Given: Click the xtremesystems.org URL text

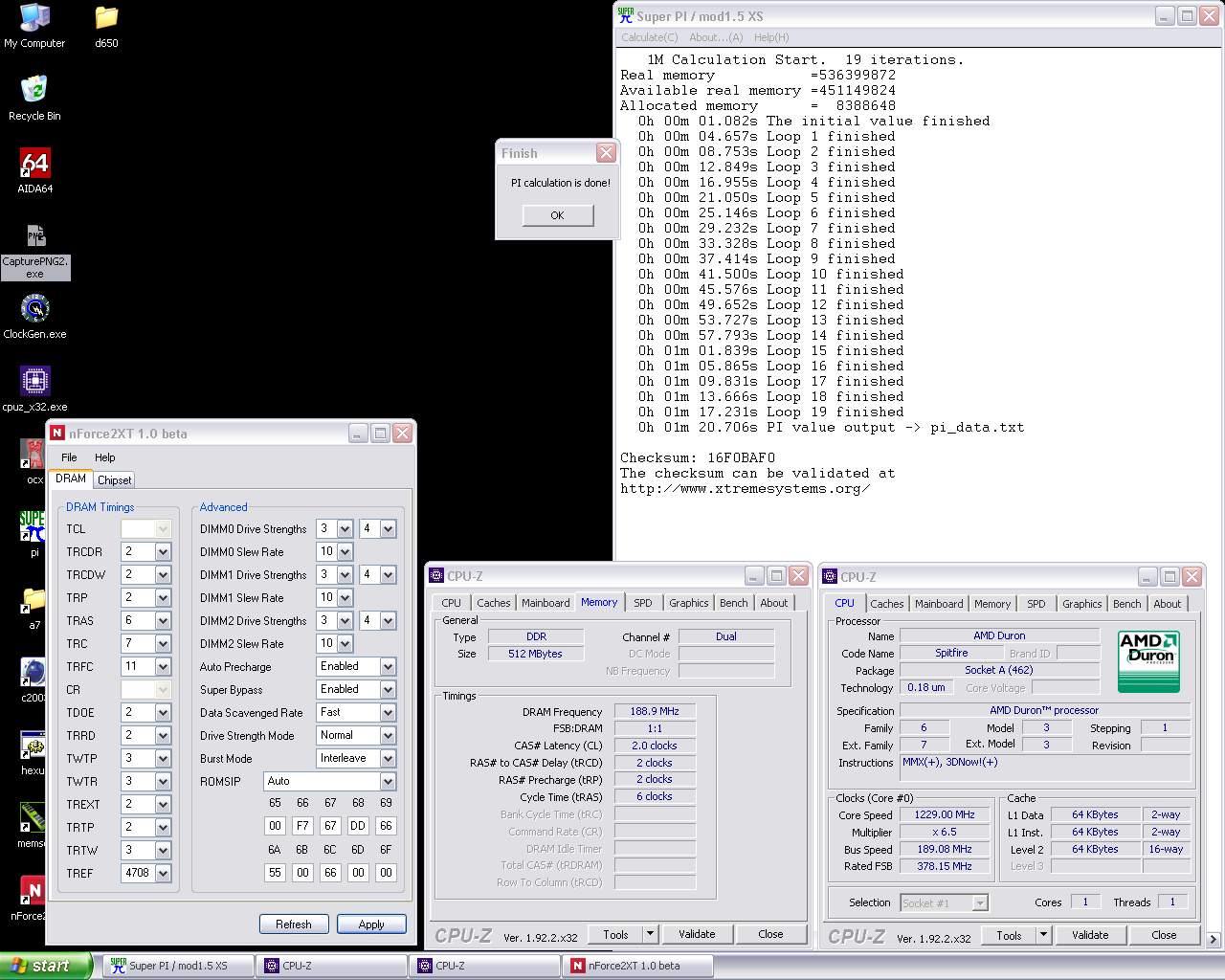Looking at the screenshot, I should click(x=745, y=488).
